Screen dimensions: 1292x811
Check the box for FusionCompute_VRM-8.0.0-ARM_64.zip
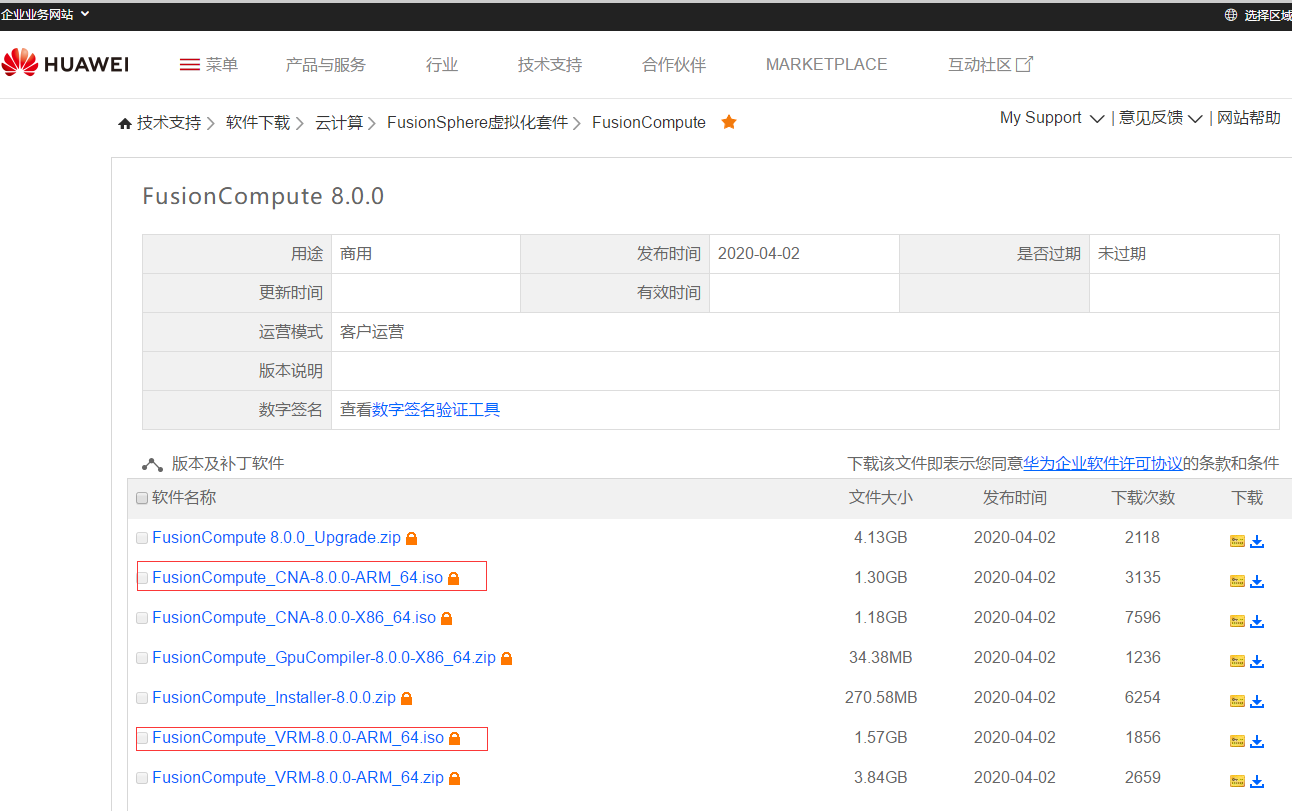142,778
